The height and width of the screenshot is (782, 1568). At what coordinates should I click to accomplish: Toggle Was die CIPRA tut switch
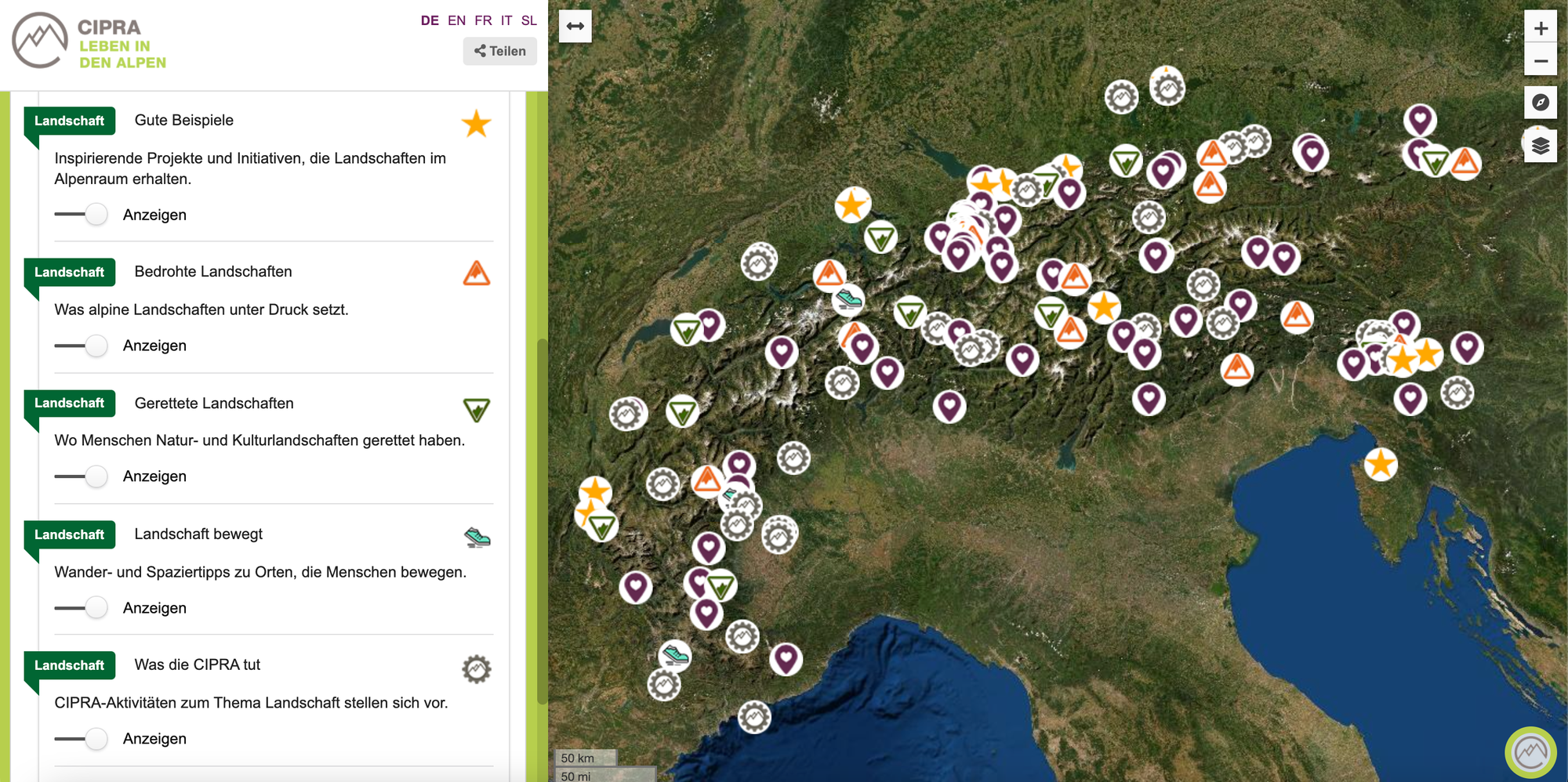(83, 739)
